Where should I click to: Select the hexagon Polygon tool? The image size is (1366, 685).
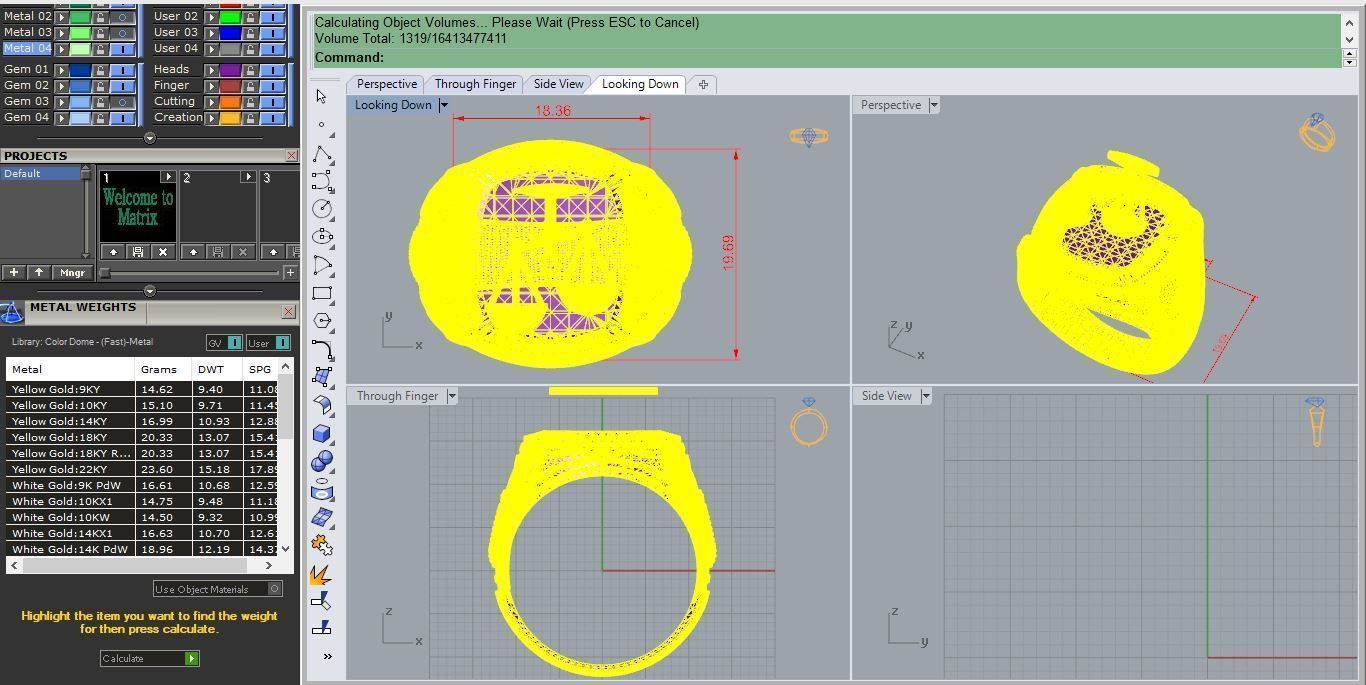click(322, 321)
